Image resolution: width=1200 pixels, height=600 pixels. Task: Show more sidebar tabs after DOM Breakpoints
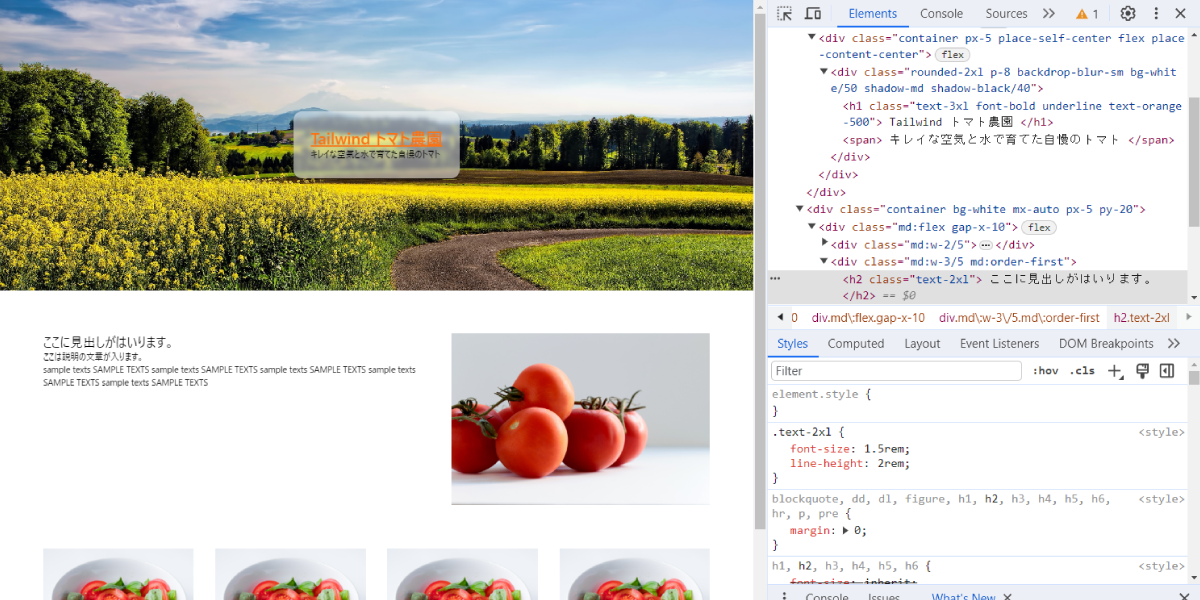[1174, 344]
